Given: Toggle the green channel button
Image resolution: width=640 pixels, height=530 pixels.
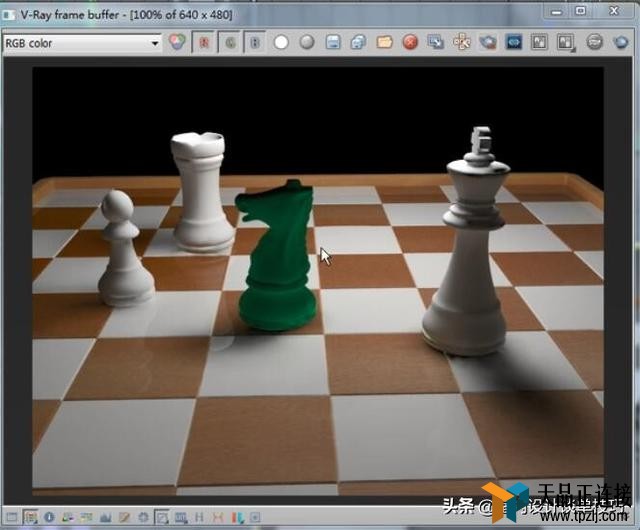Looking at the screenshot, I should coord(230,42).
